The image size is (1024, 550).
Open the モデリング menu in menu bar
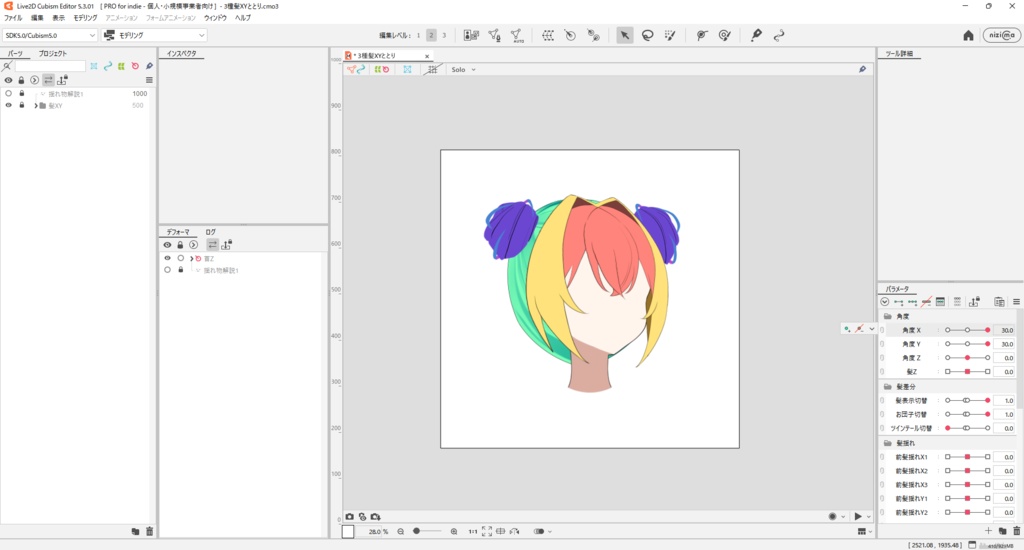pyautogui.click(x=85, y=18)
